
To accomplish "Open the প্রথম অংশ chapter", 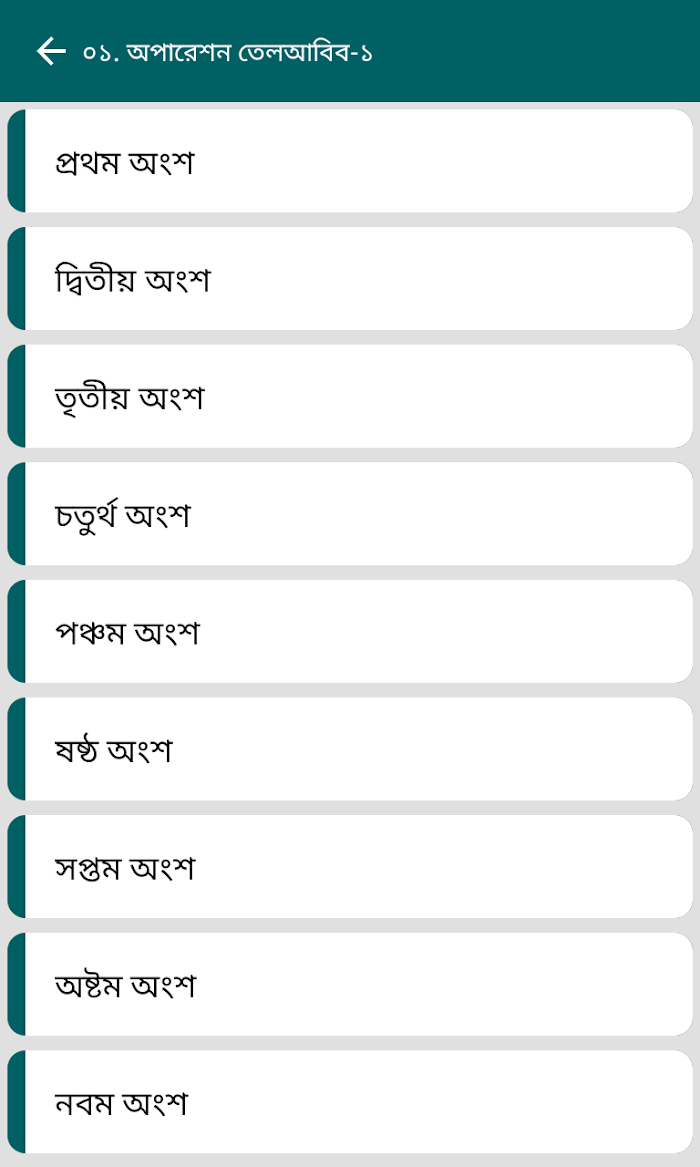I will pos(350,161).
